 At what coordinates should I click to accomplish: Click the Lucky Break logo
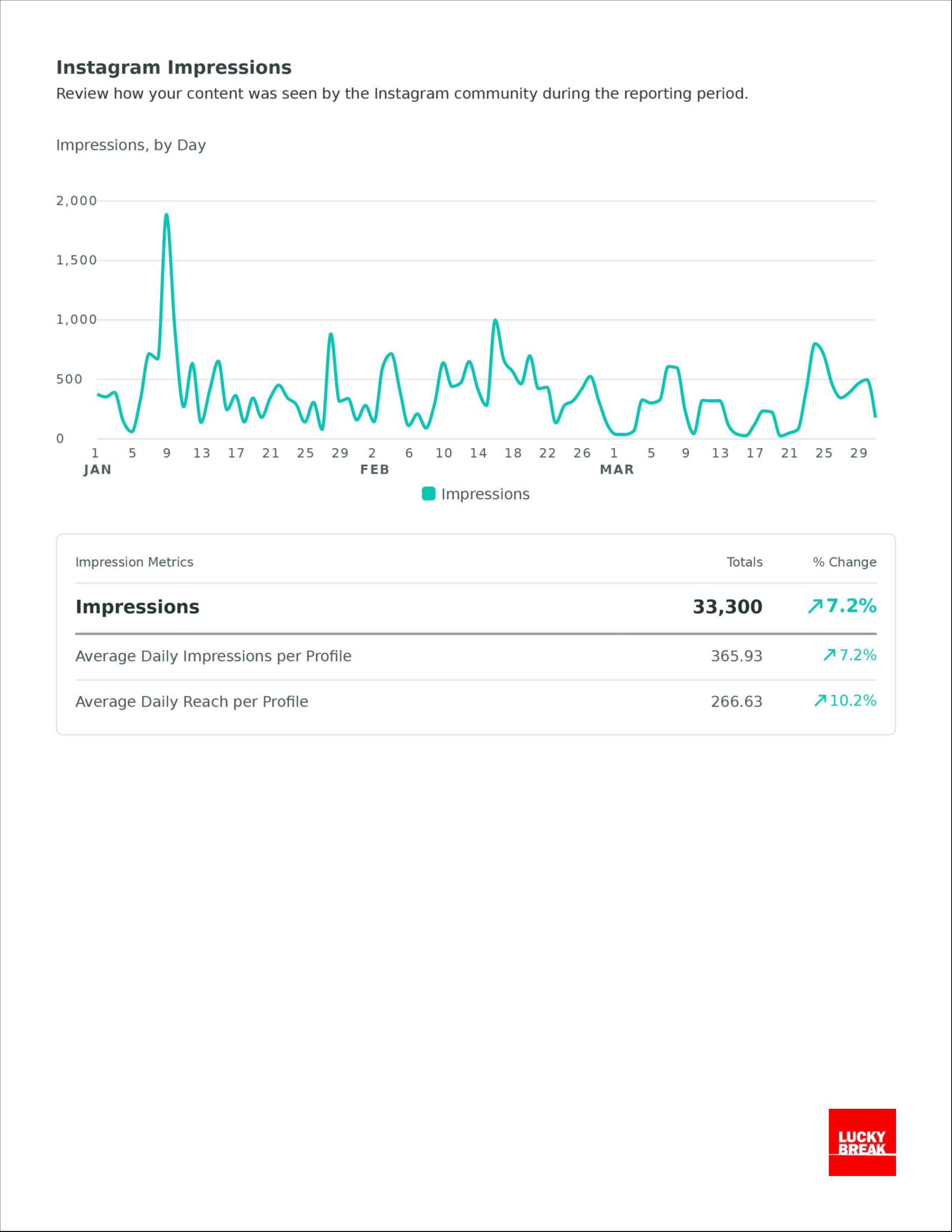click(x=861, y=1142)
